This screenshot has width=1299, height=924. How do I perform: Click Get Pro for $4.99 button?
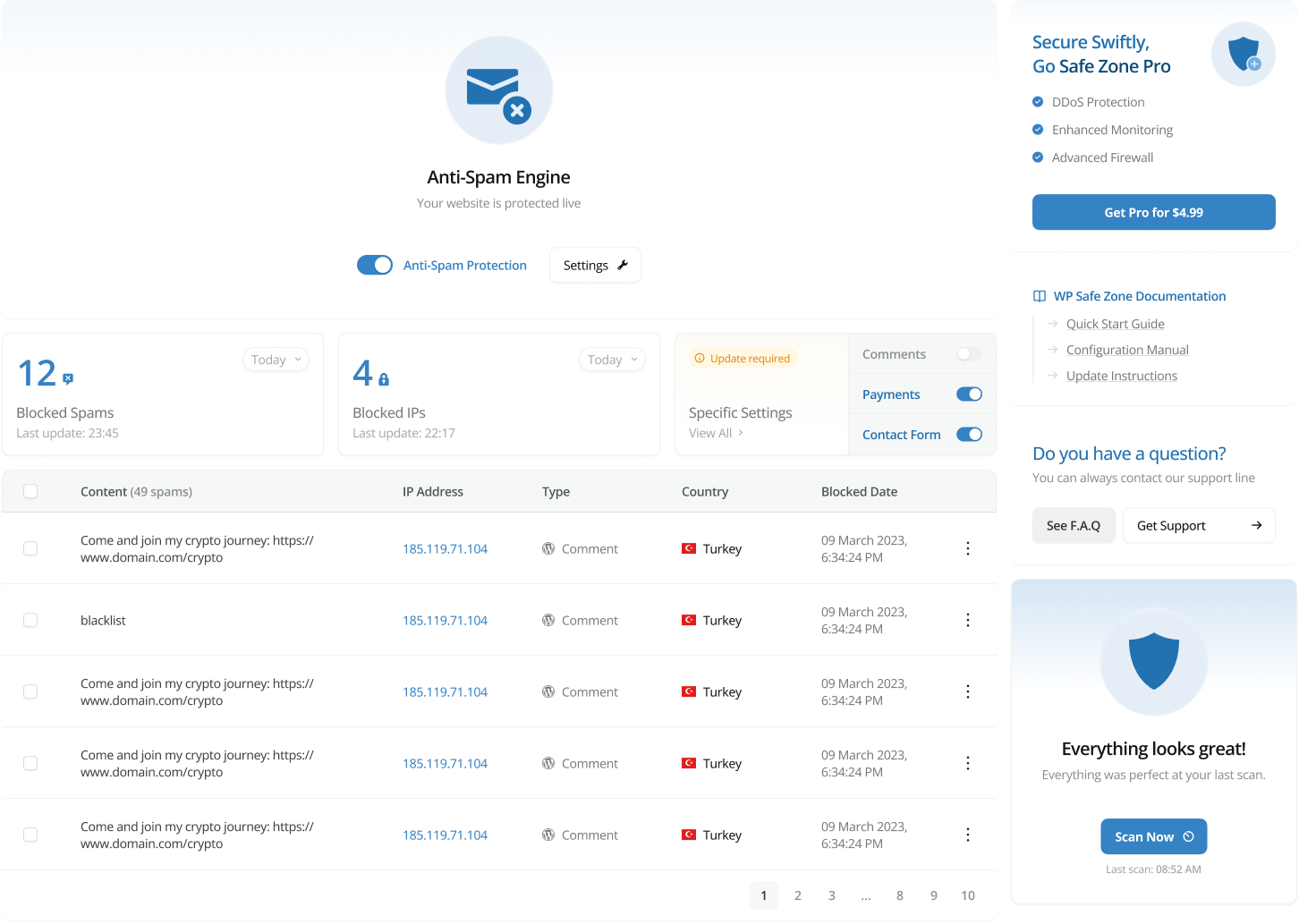[1154, 212]
